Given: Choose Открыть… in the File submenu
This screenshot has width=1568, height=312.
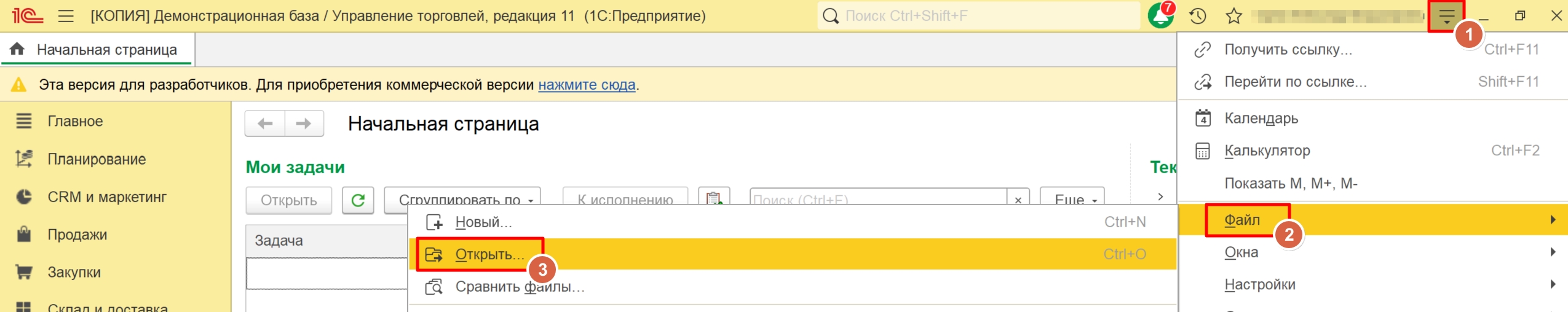Looking at the screenshot, I should pyautogui.click(x=489, y=254).
